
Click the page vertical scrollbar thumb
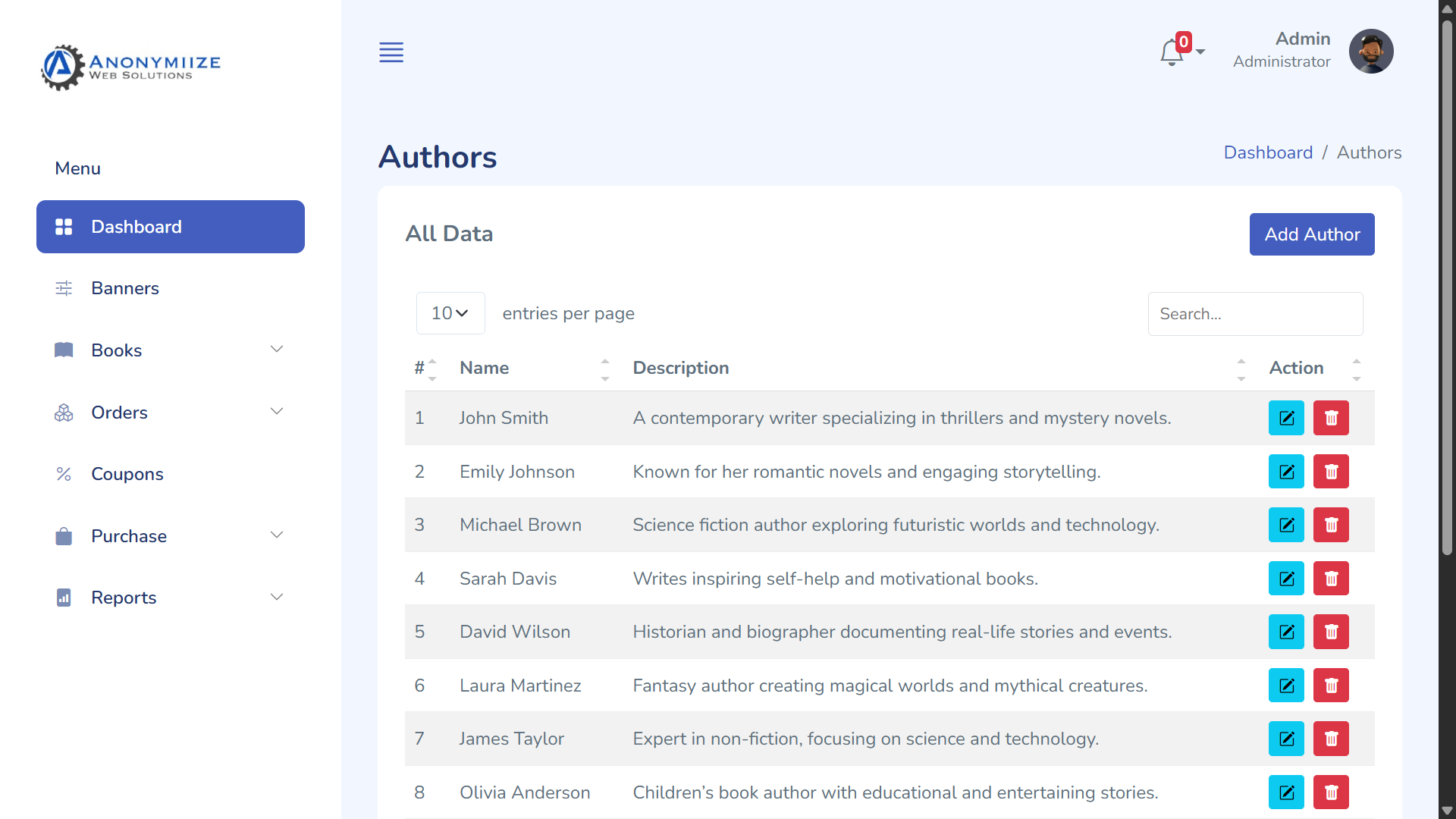[x=1447, y=288]
